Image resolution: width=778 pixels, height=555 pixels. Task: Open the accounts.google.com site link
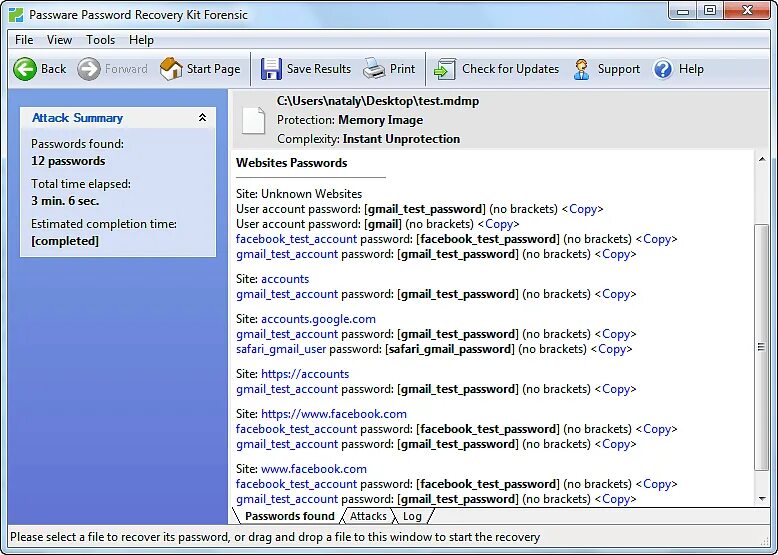(x=318, y=319)
